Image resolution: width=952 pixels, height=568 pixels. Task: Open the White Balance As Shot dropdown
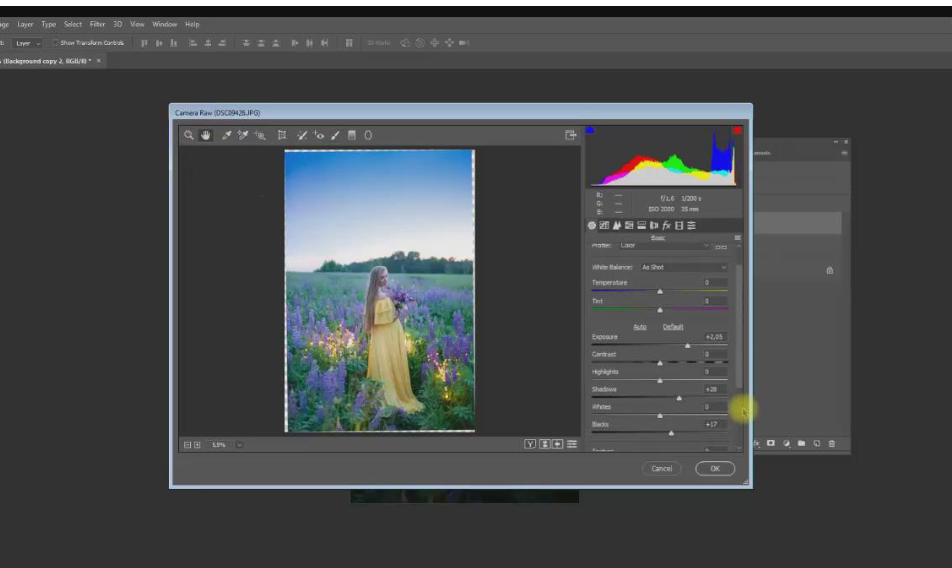pos(684,268)
